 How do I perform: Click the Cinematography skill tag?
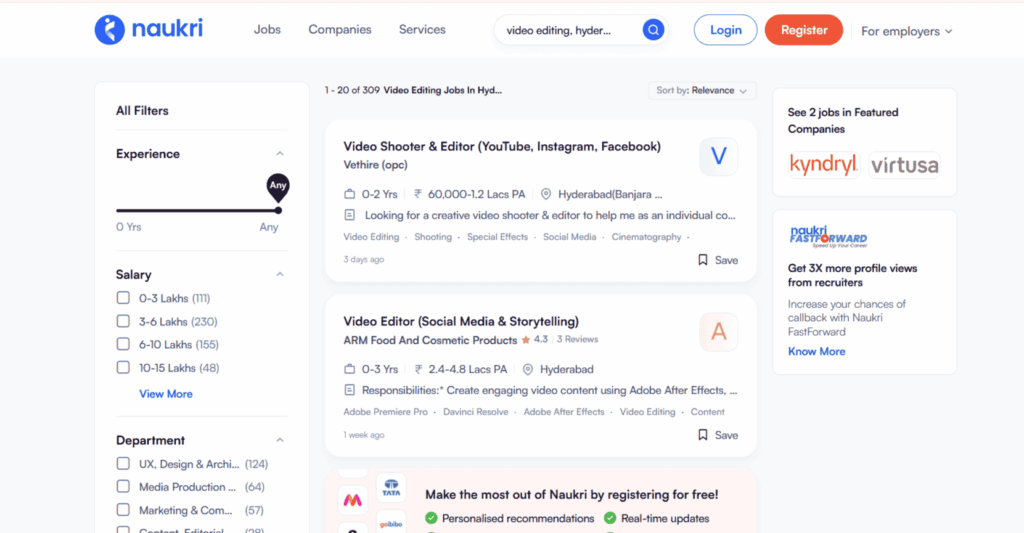tap(647, 237)
